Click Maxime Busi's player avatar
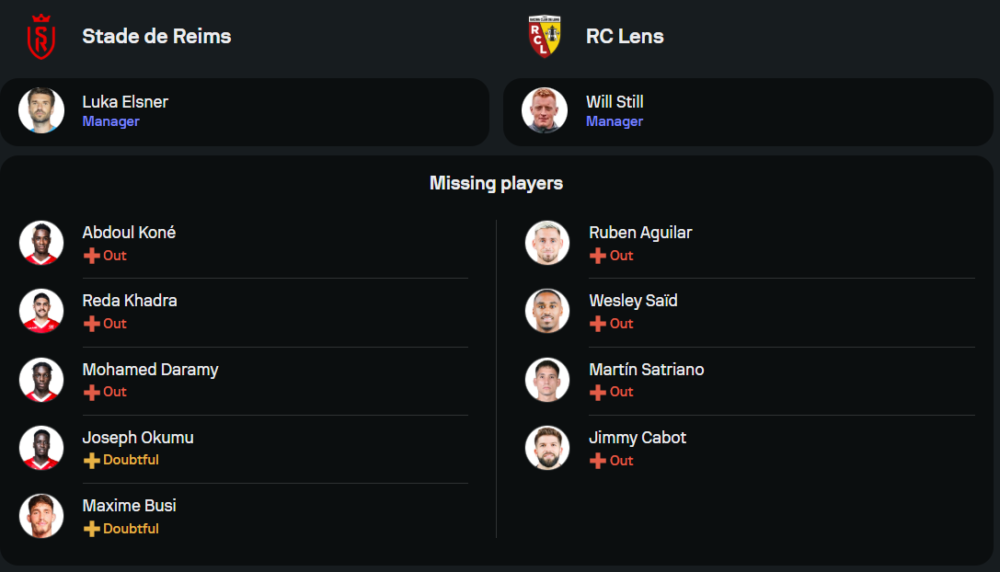Image resolution: width=1000 pixels, height=572 pixels. pyautogui.click(x=41, y=516)
